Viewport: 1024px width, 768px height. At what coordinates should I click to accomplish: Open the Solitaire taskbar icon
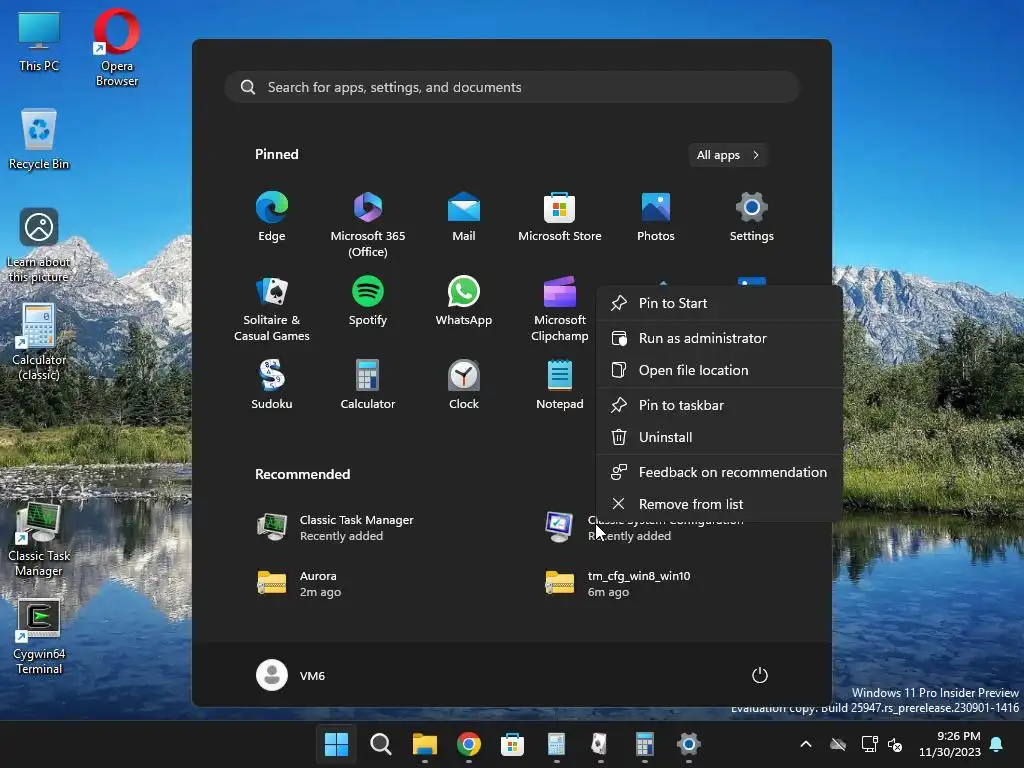pyautogui.click(x=600, y=744)
